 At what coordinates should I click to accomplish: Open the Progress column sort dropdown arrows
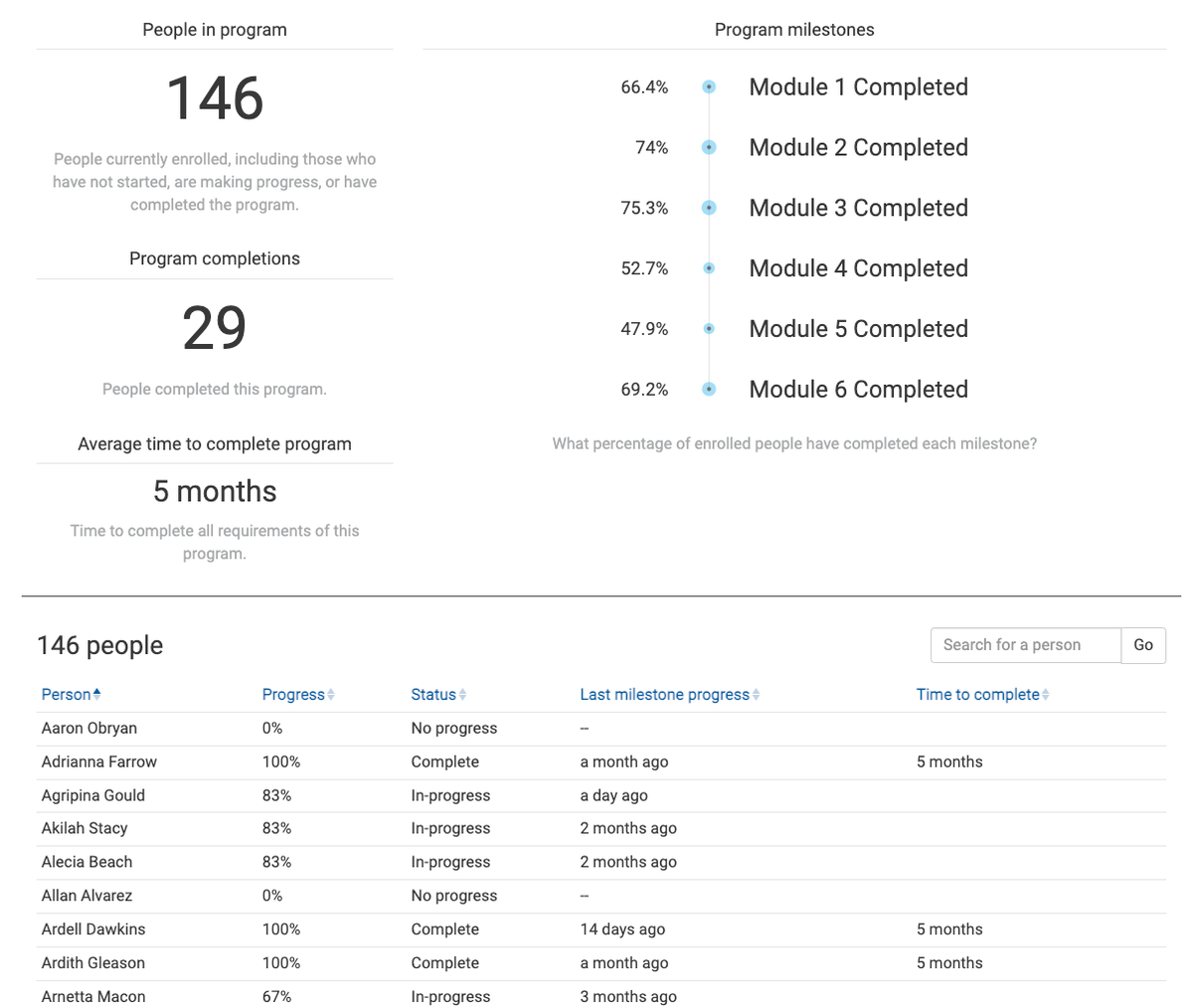[332, 694]
